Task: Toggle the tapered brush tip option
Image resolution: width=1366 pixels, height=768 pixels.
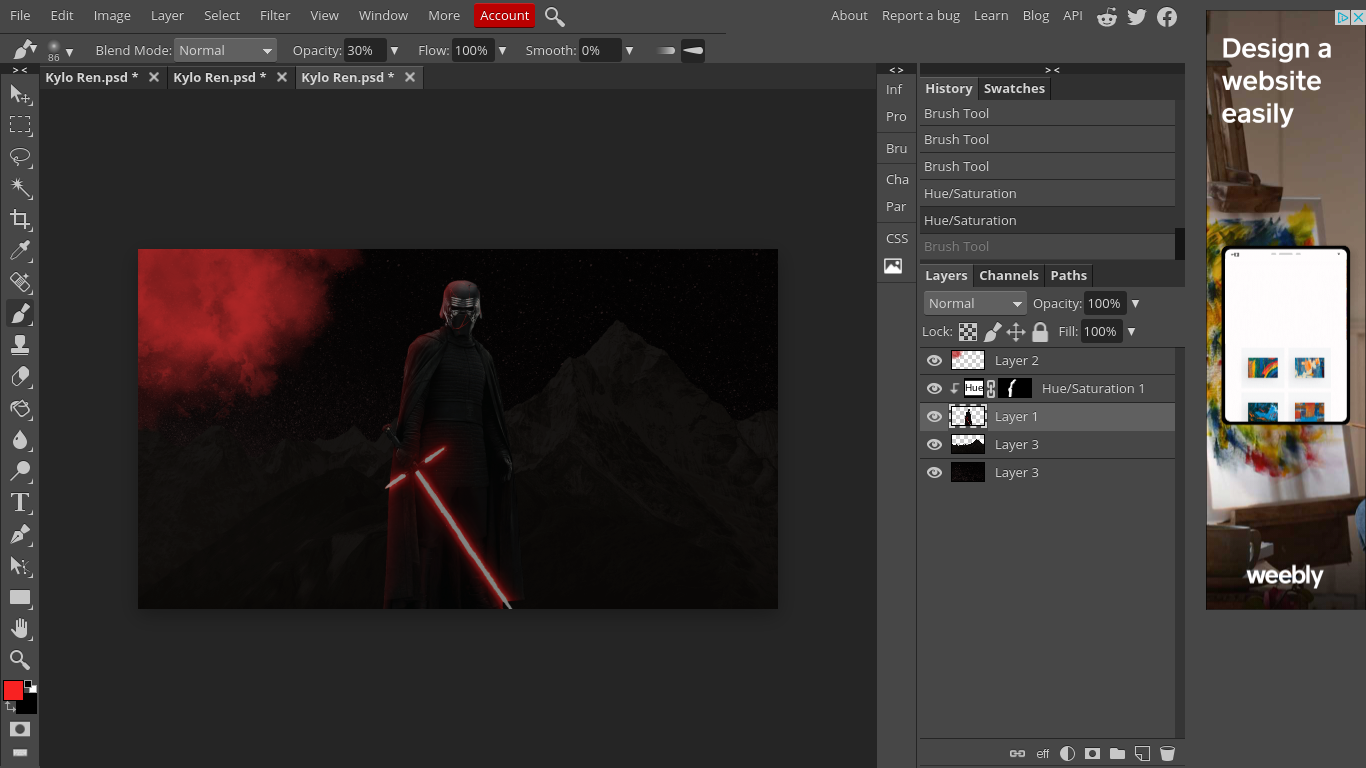Action: point(693,50)
